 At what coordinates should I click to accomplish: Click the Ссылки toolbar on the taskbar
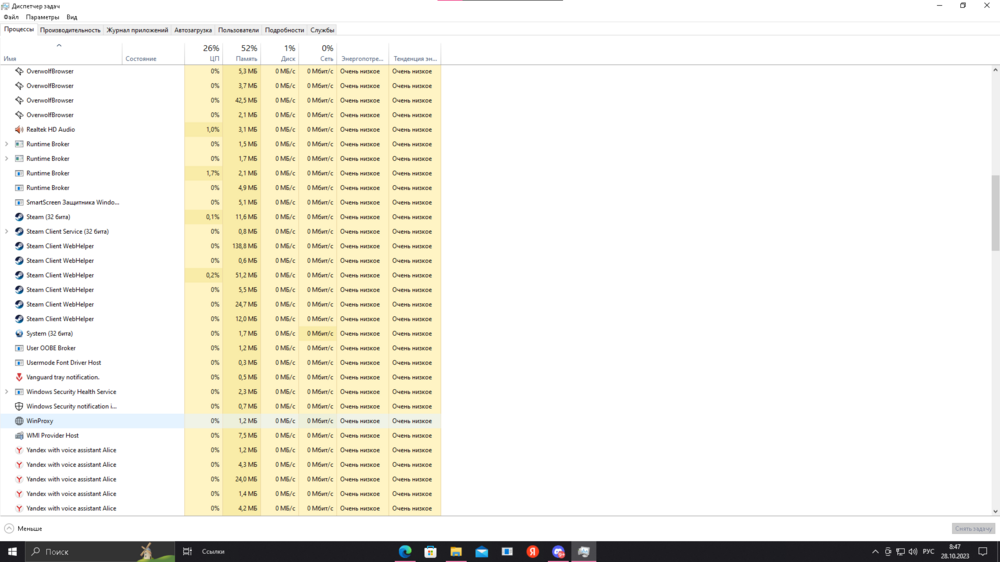pos(213,552)
